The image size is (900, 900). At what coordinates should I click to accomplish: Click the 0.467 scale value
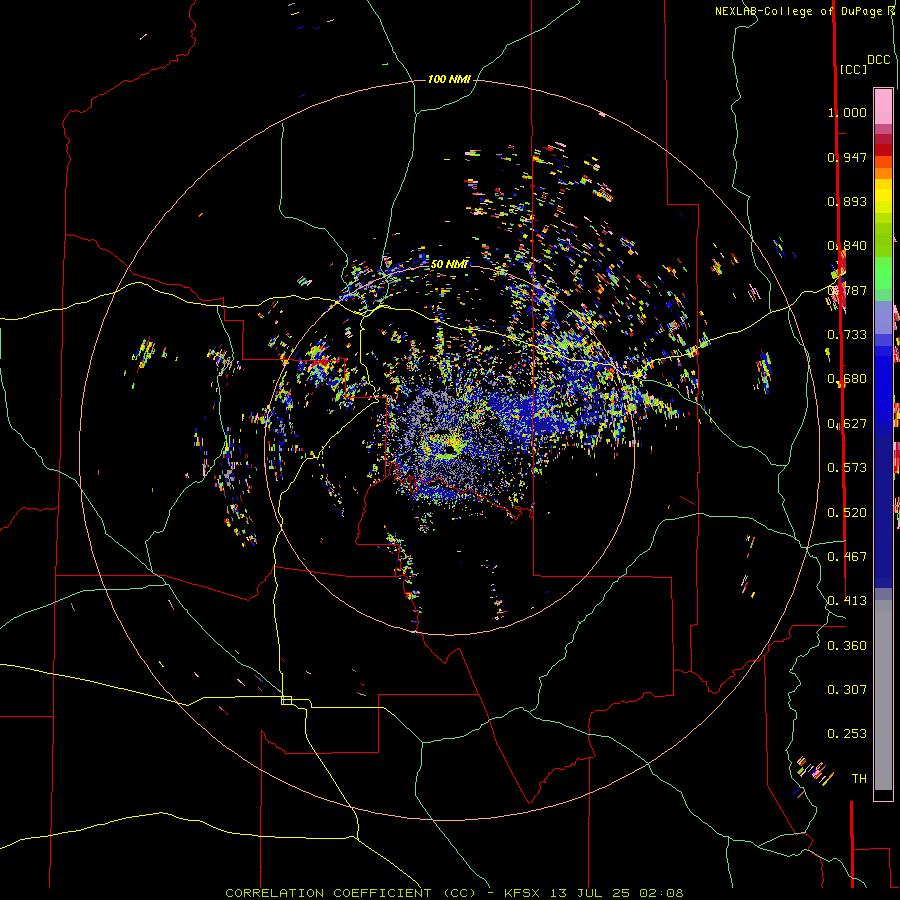pyautogui.click(x=847, y=557)
